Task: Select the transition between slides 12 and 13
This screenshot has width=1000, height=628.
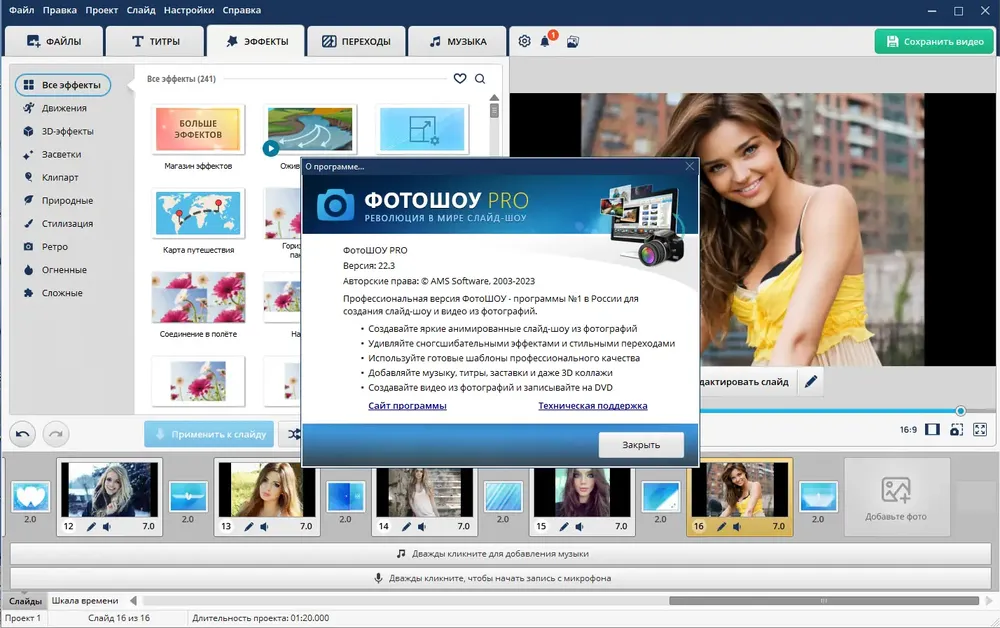Action: [x=188, y=497]
